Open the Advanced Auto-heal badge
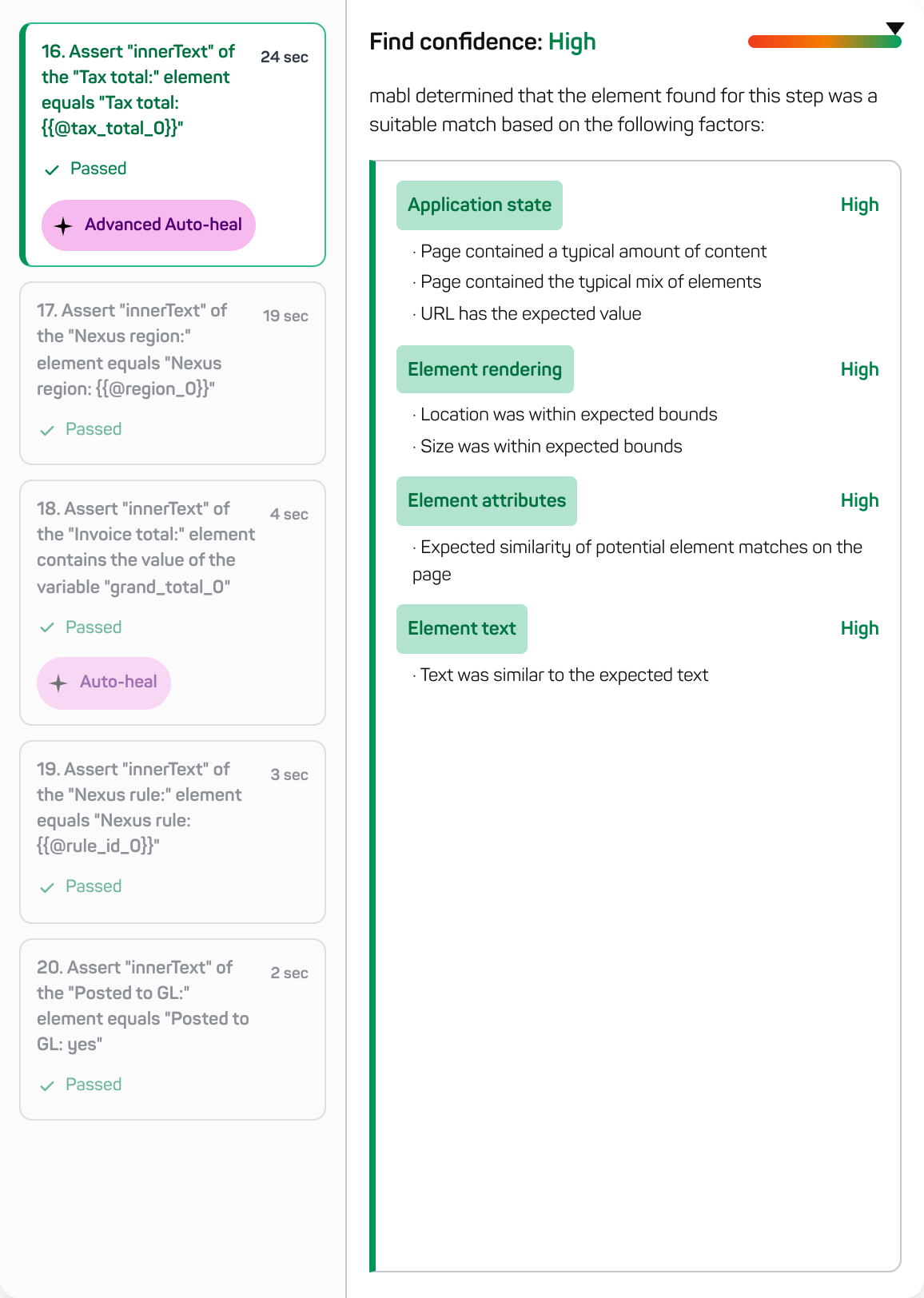 click(149, 225)
